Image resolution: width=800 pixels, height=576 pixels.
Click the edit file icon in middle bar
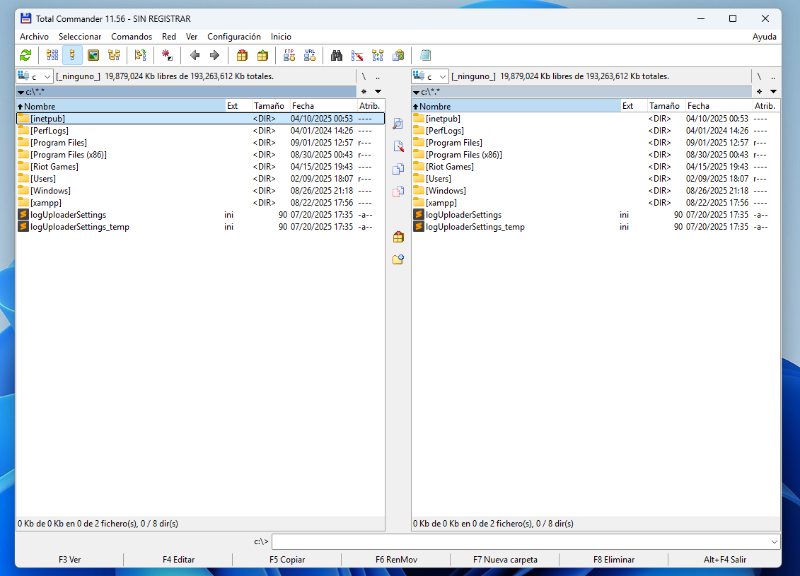pos(398,146)
